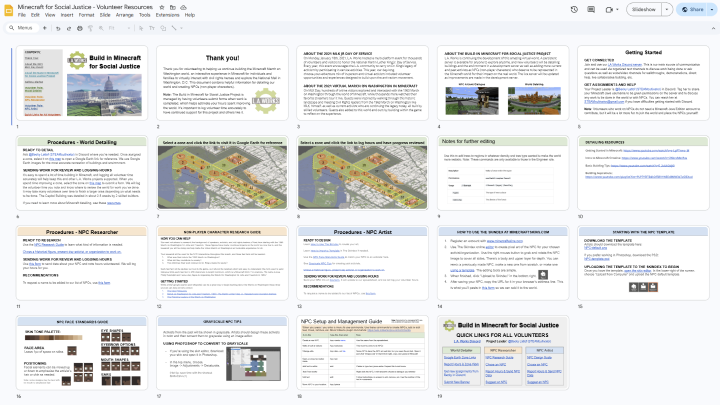Open version history
Screen dimensions: 720x405
point(574,9)
